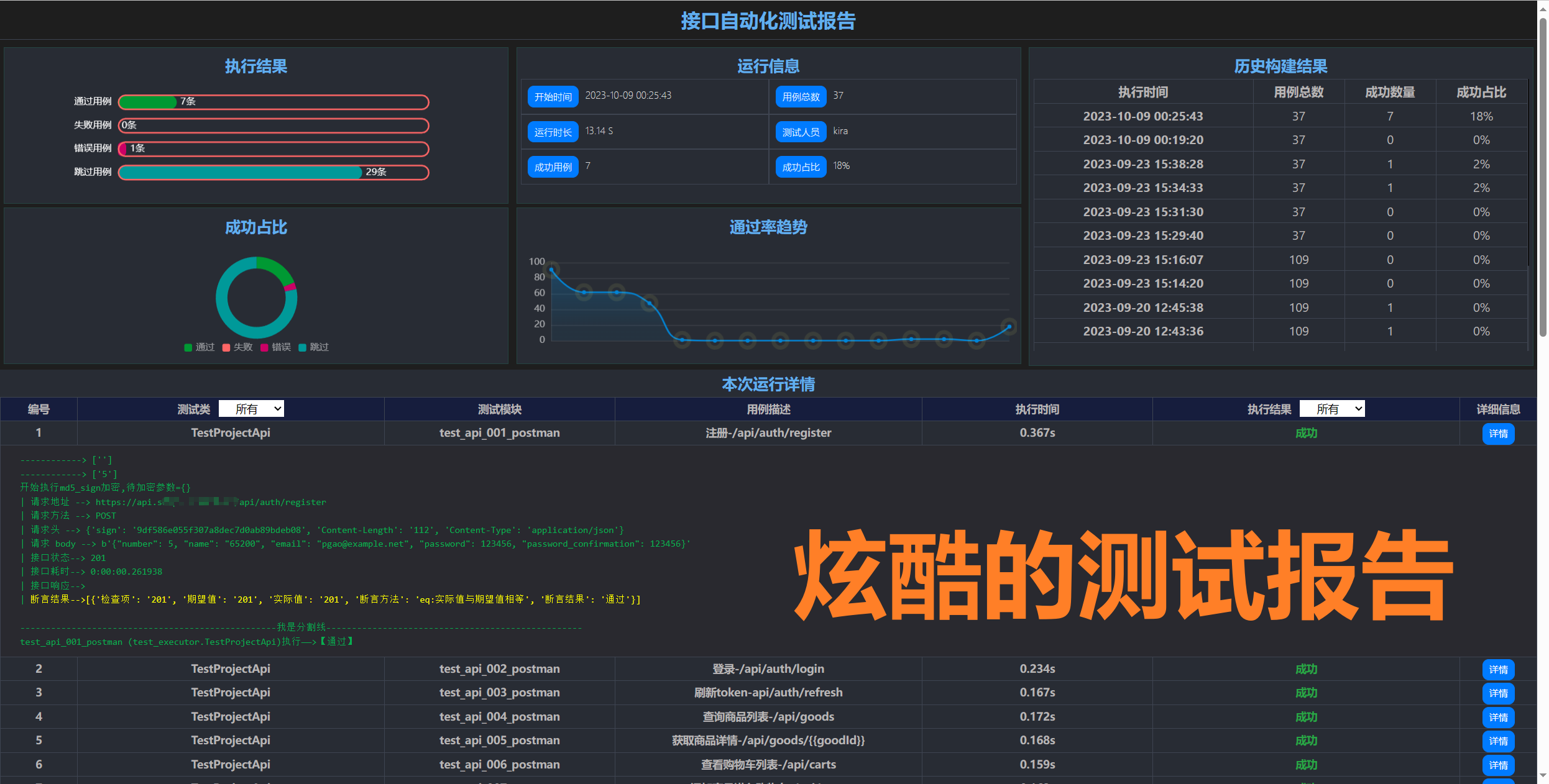Click execution time 0.367s cell
This screenshot has height=784, width=1549.
pos(1037,433)
